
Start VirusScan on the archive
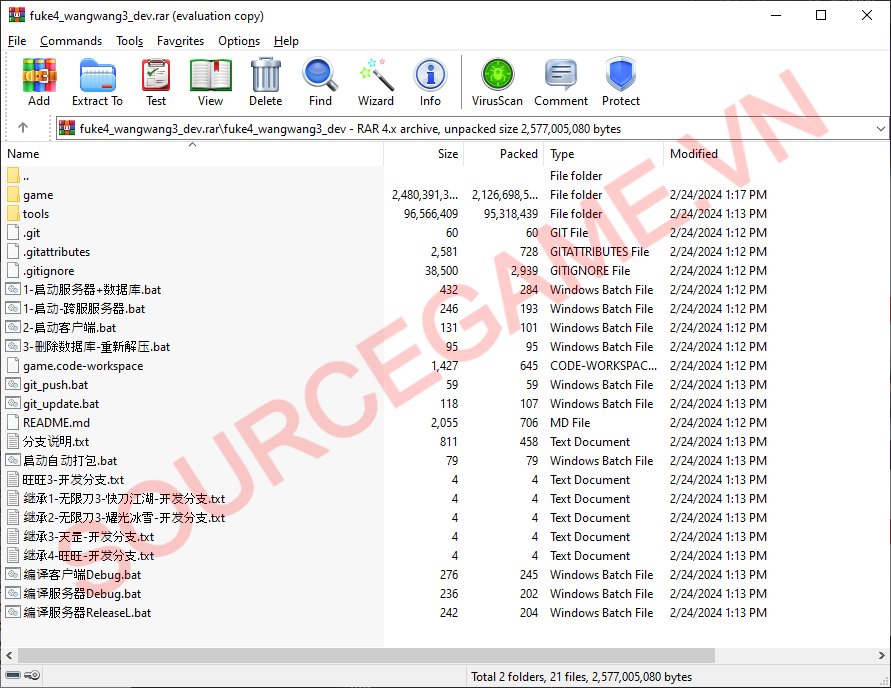click(x=497, y=81)
